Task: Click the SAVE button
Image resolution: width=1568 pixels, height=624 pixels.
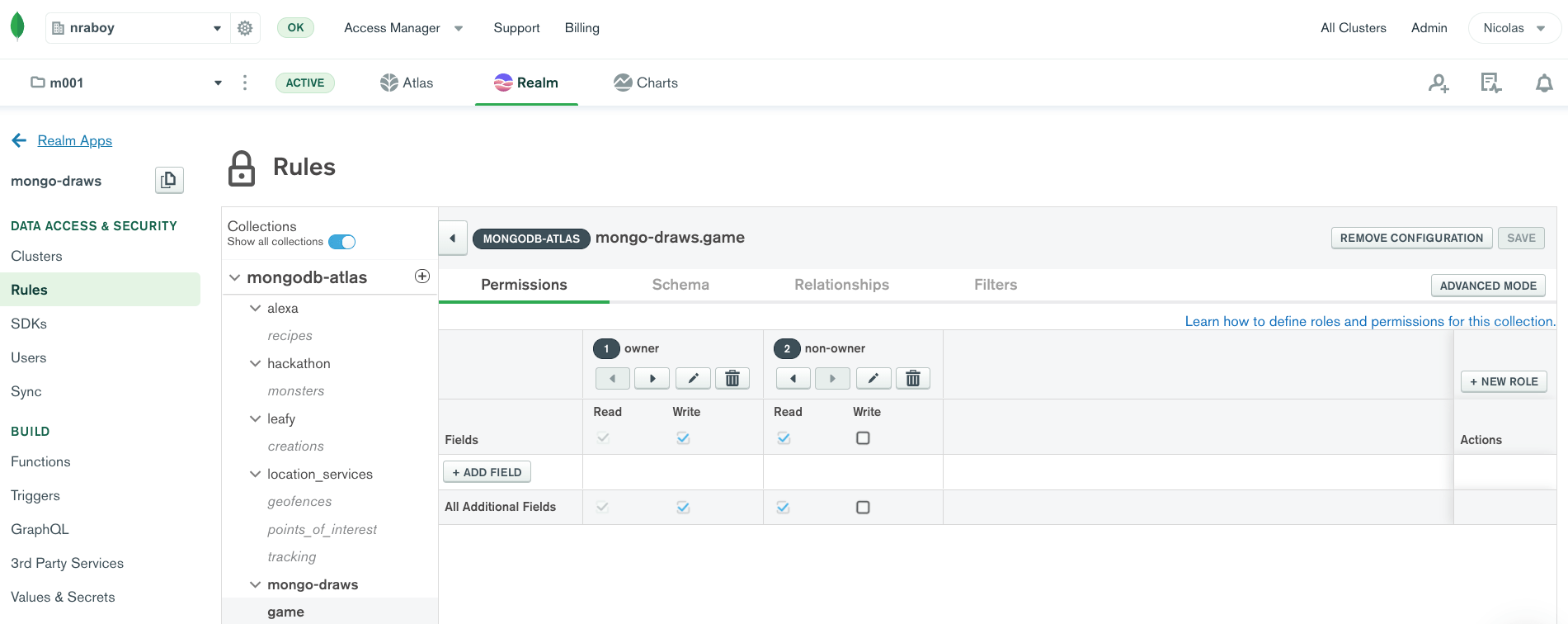Action: [1521, 238]
